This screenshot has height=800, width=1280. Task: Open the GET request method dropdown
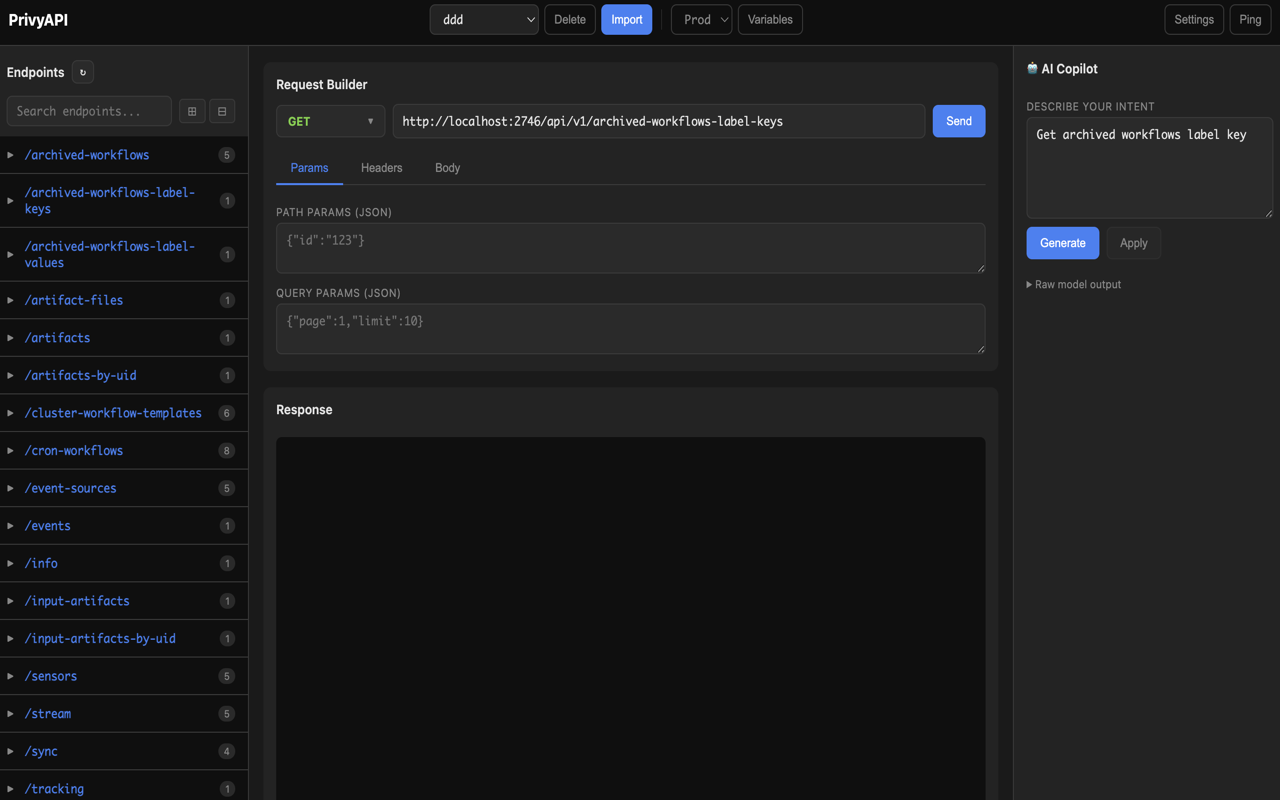tap(330, 120)
